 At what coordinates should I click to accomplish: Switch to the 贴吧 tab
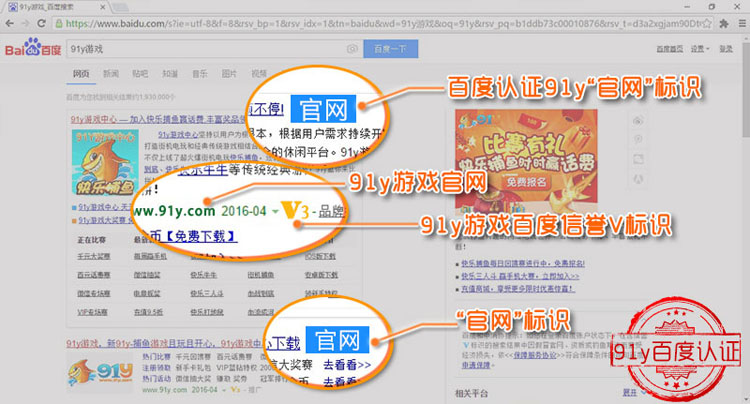pos(140,74)
